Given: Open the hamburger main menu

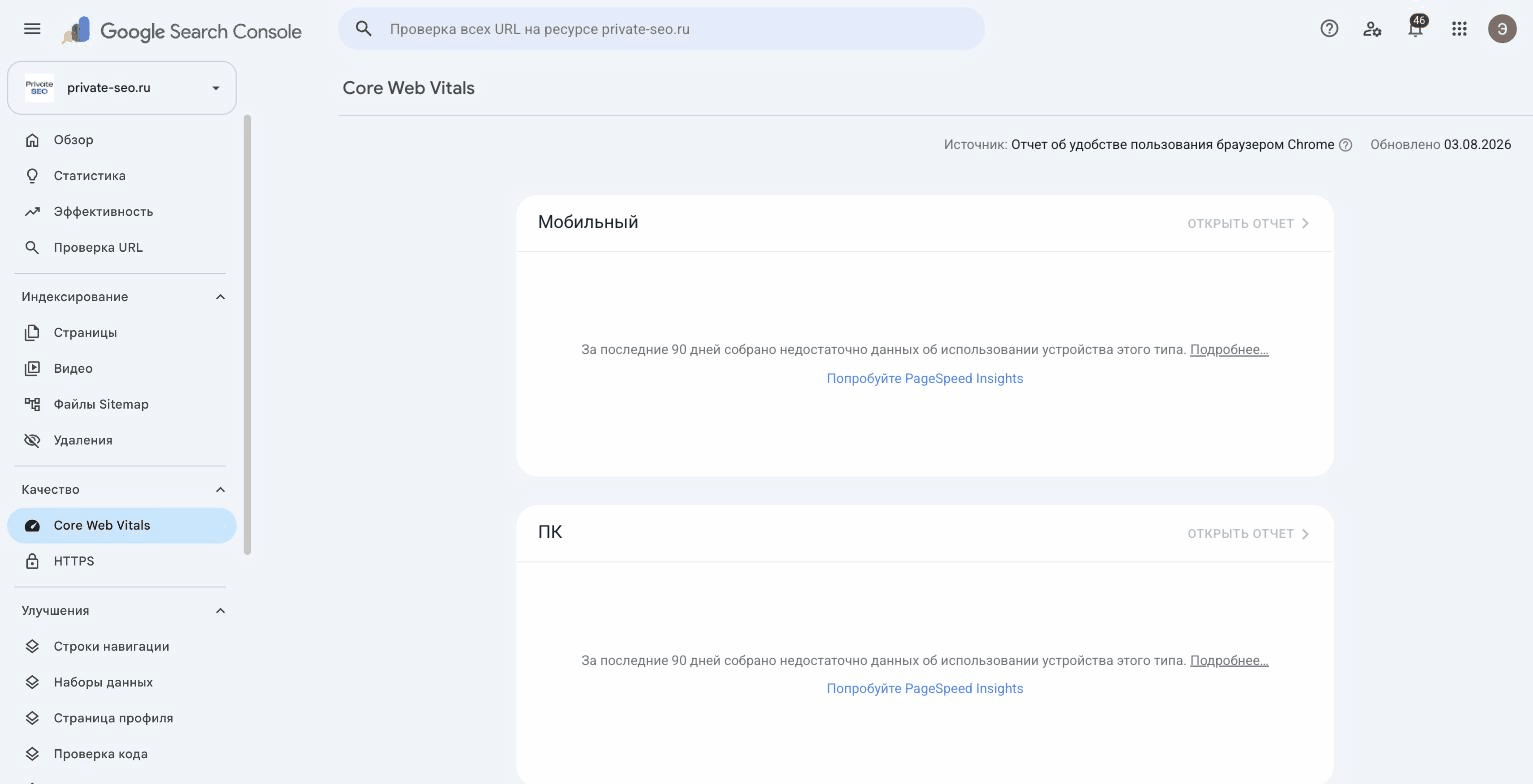Looking at the screenshot, I should pyautogui.click(x=32, y=29).
